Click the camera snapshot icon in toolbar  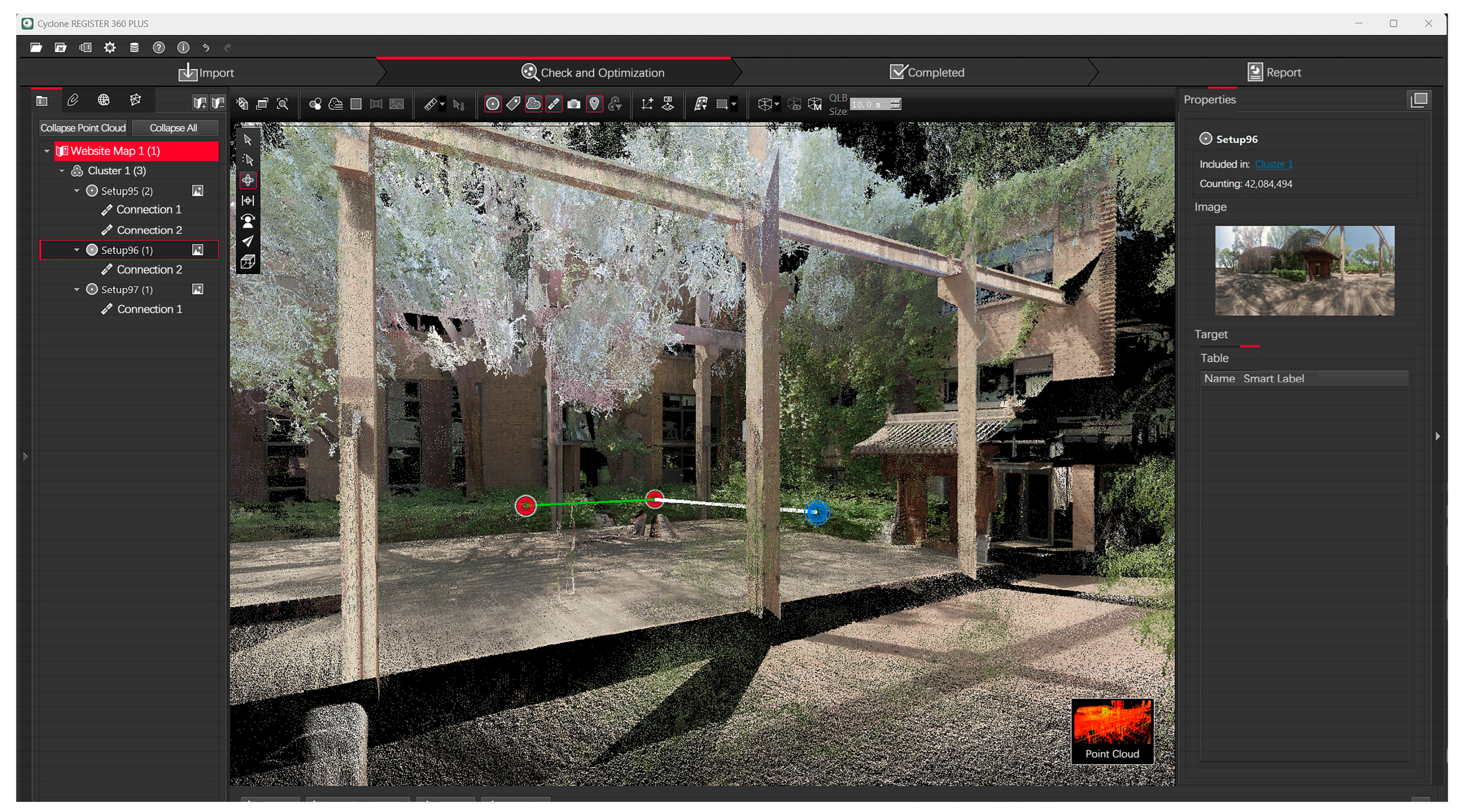pyautogui.click(x=574, y=104)
